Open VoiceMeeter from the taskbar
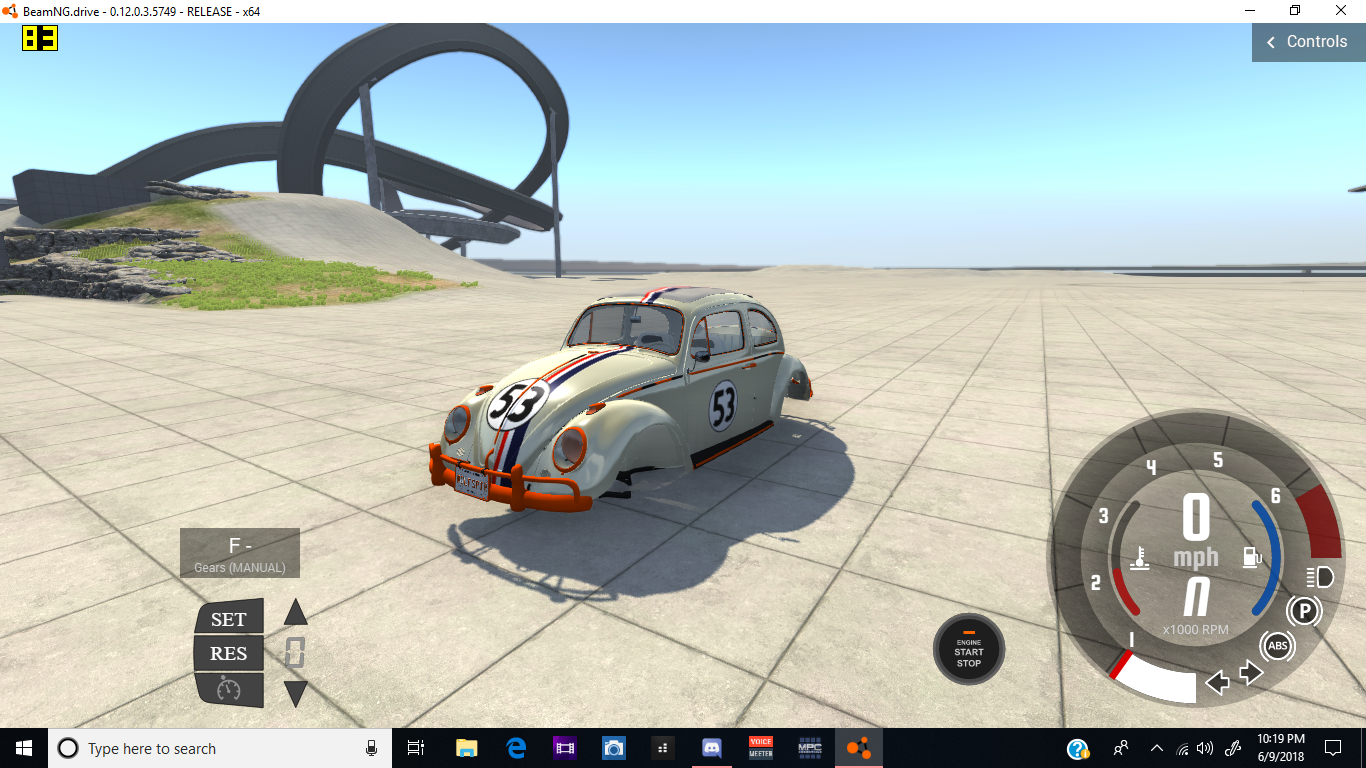This screenshot has width=1366, height=768. coord(761,748)
